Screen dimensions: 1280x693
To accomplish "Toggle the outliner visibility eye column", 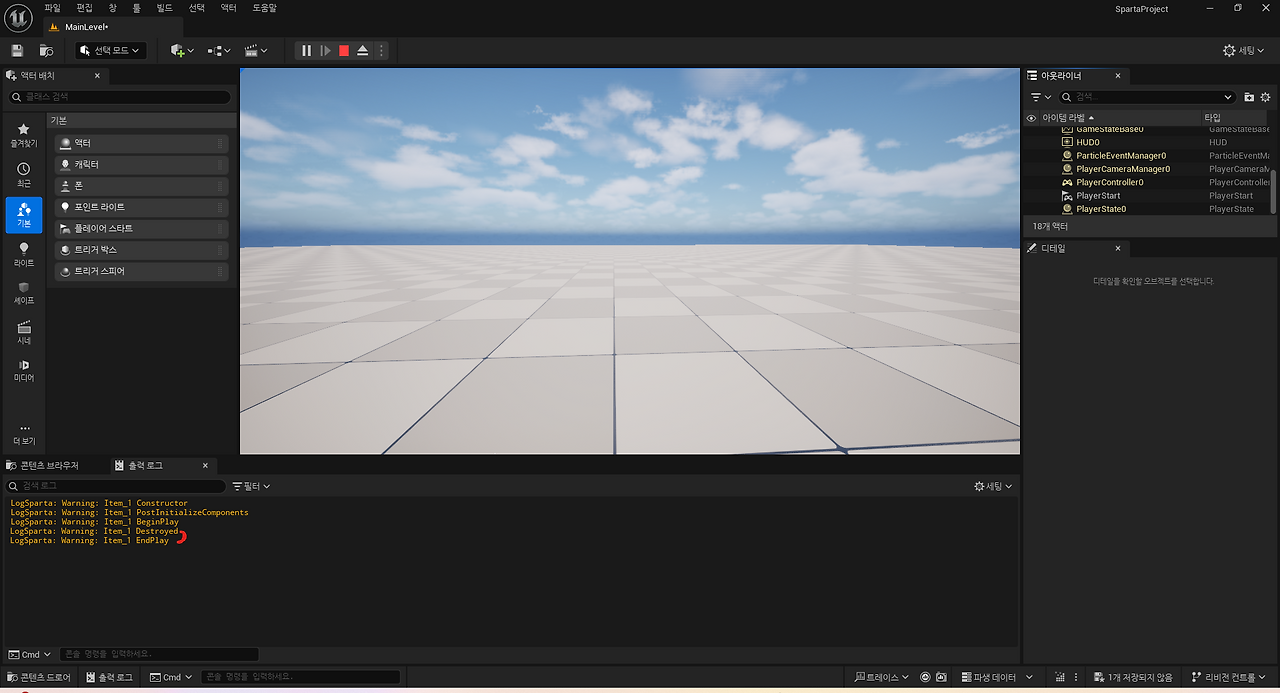I will click(x=1031, y=118).
